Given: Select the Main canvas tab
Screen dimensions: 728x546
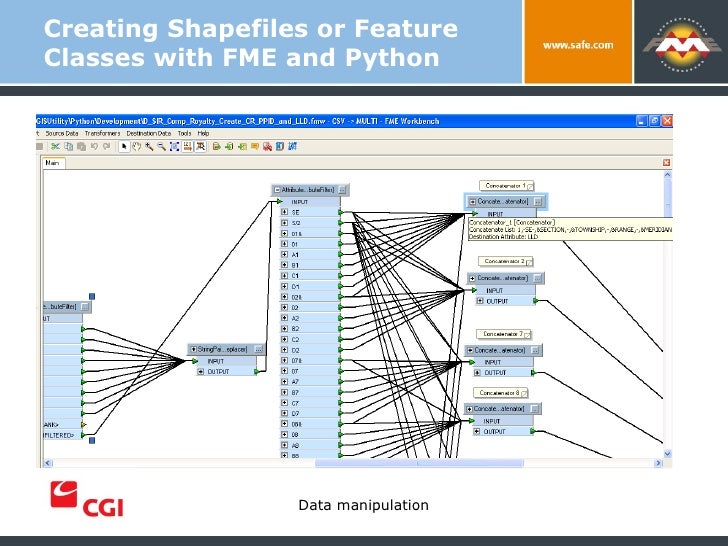Looking at the screenshot, I should [53, 162].
